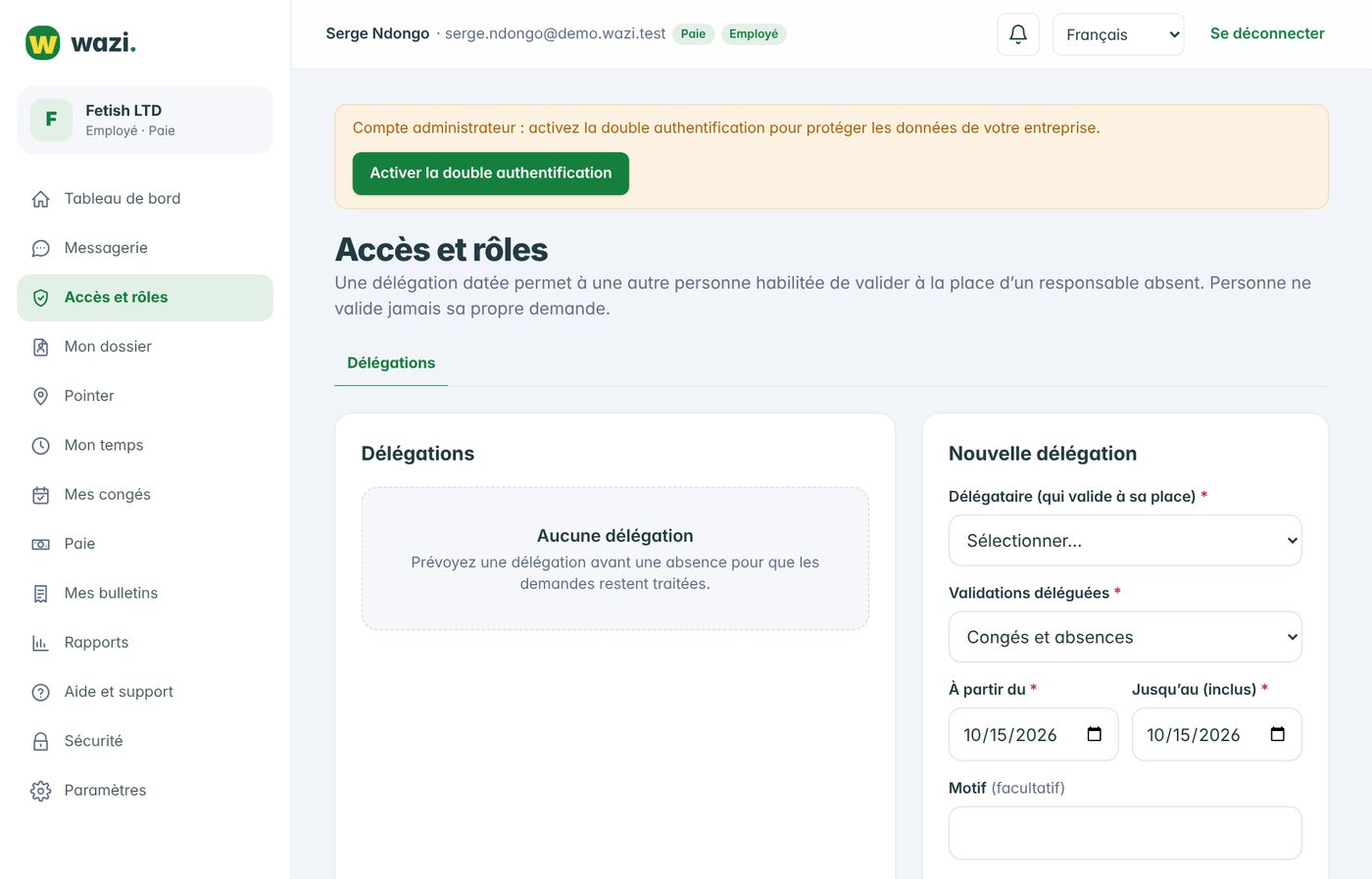
Task: Click the Messagerie chat bubble icon
Action: pyautogui.click(x=40, y=248)
